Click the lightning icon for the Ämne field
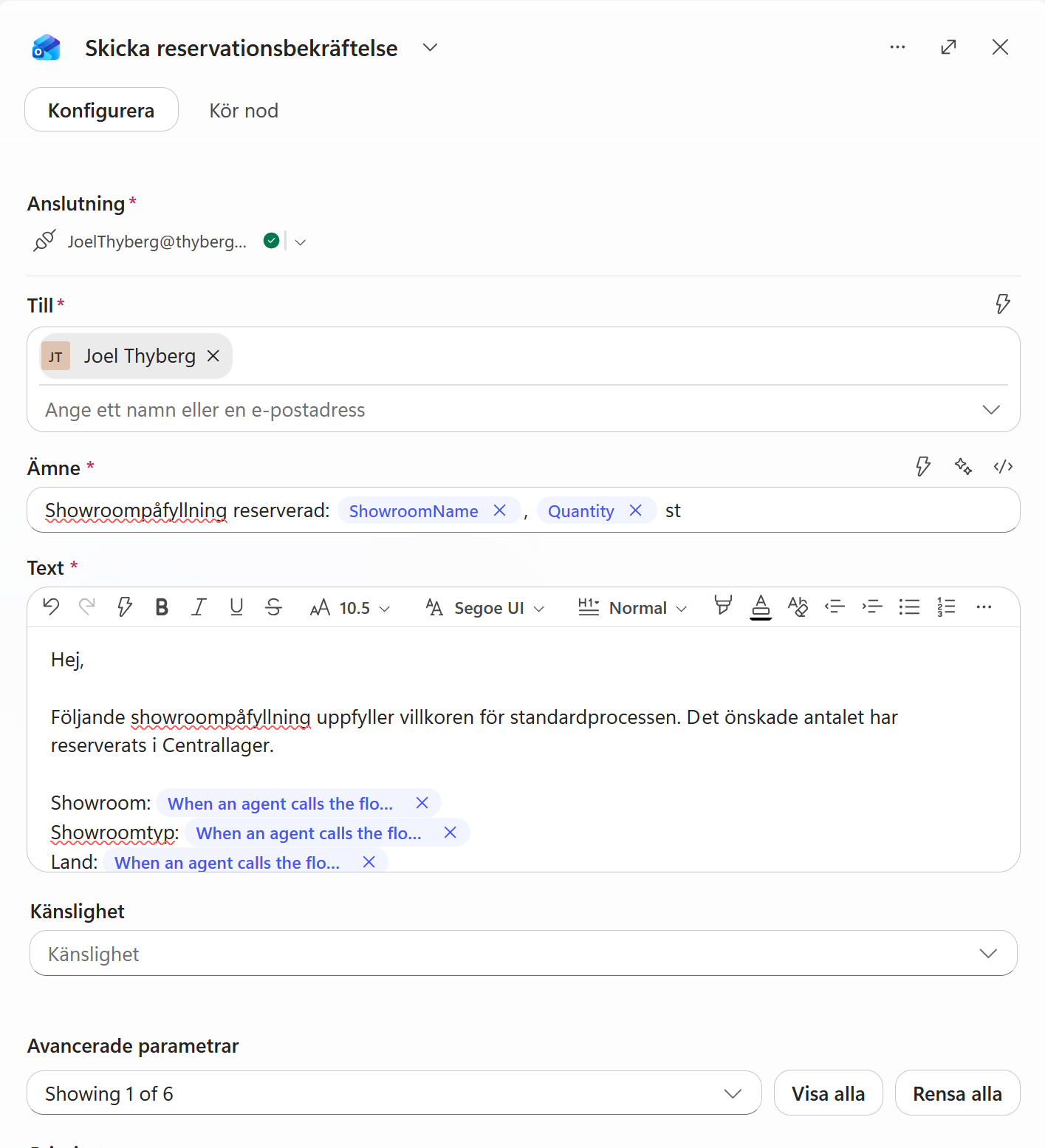Viewport: 1045px width, 1148px height. [x=923, y=466]
